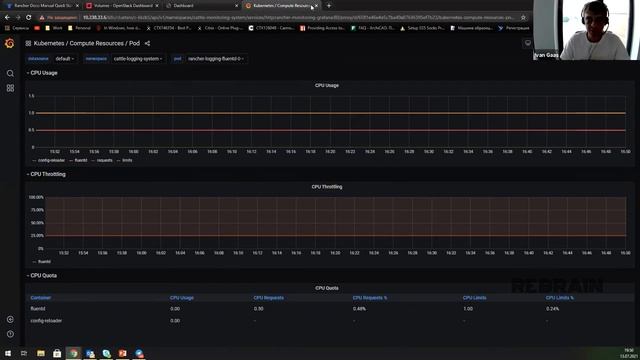Open the Personal bookmark folder

pos(79,28)
